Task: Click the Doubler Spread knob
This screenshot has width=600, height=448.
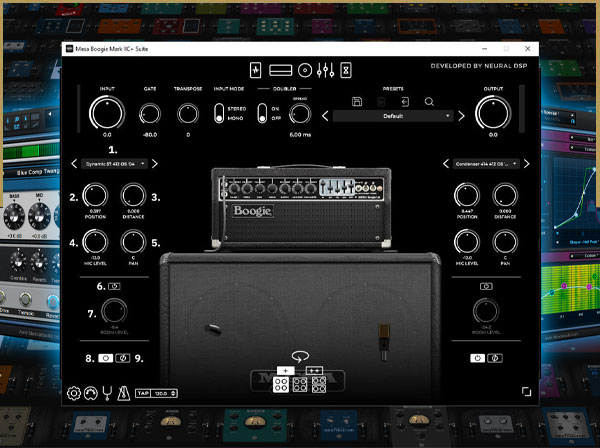Action: tap(300, 114)
